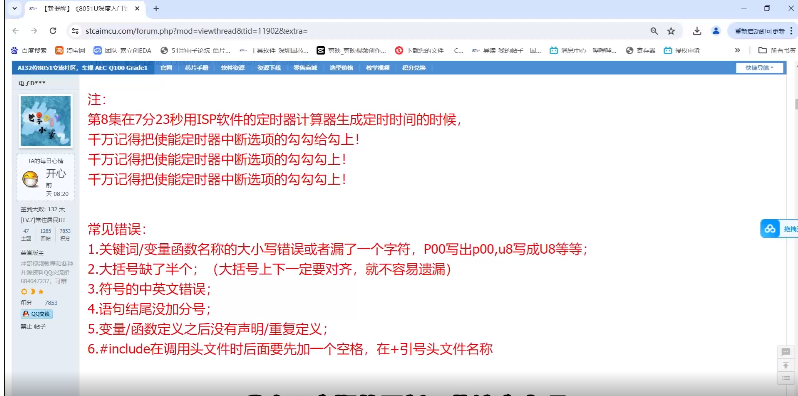The height and width of the screenshot is (396, 798).
Task: Open the first teal bilibili-icon bookmark
Action: pos(583,50)
